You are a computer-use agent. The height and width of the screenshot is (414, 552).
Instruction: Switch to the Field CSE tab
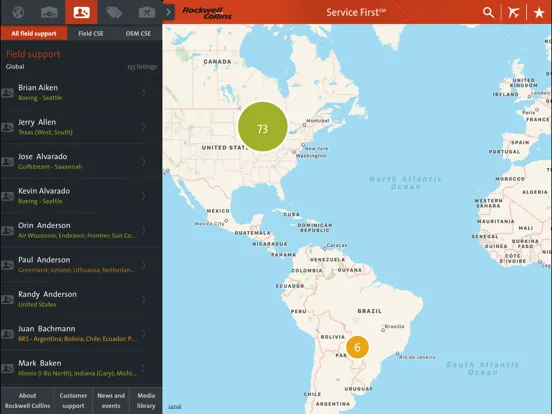click(91, 33)
